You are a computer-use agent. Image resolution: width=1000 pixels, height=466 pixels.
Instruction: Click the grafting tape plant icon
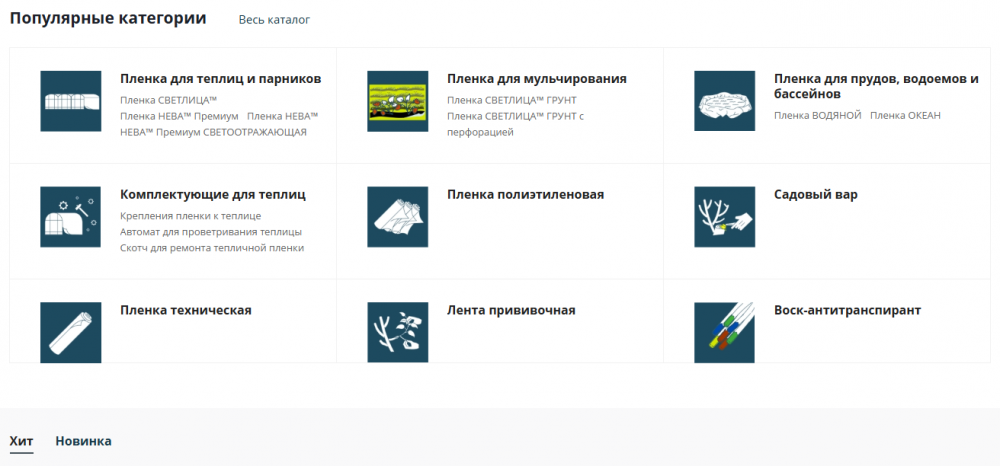click(397, 332)
